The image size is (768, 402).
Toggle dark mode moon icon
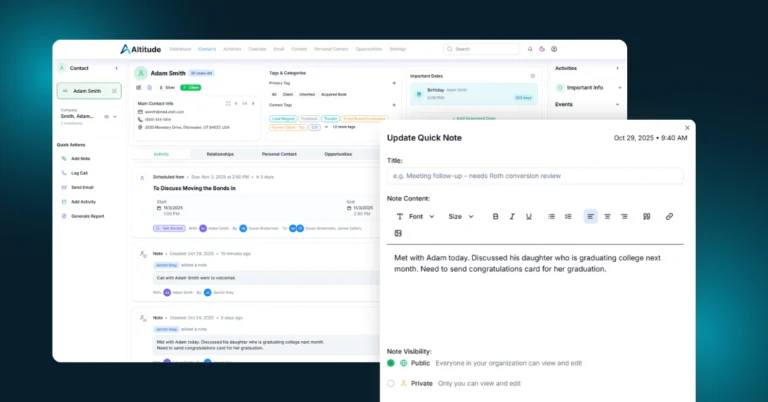pyautogui.click(x=542, y=49)
